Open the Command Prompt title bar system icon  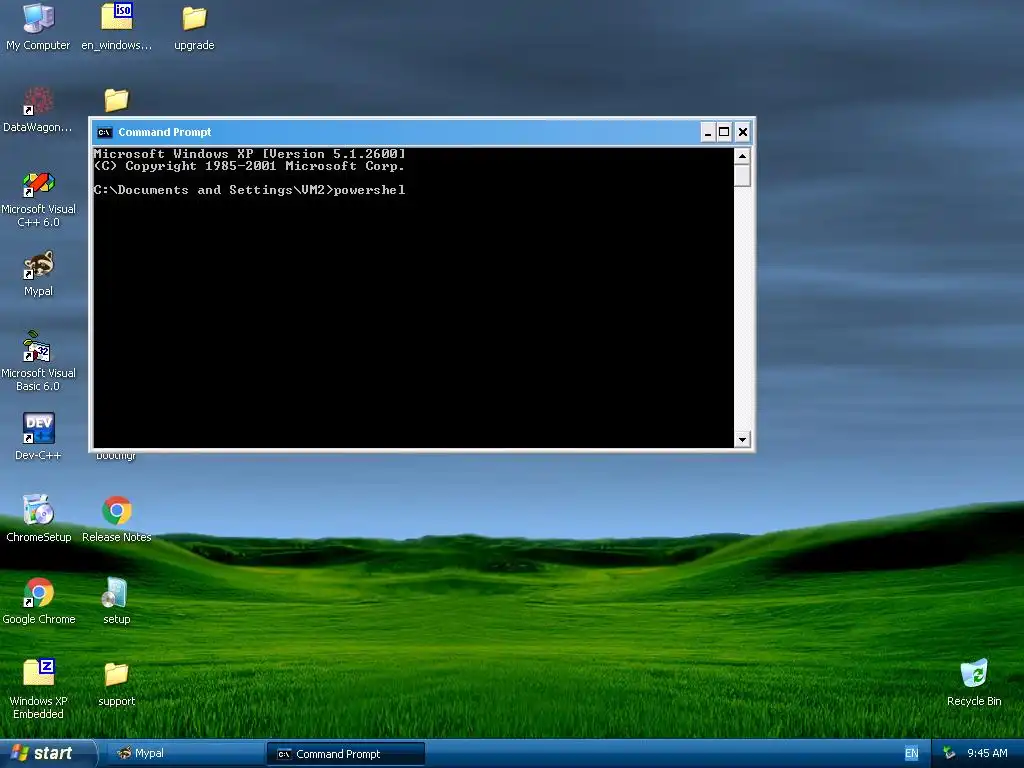pyautogui.click(x=104, y=133)
